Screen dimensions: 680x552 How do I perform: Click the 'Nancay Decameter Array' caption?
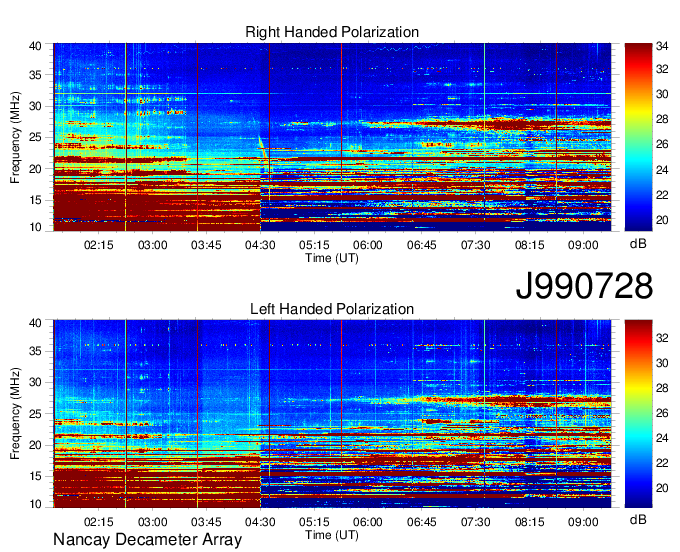[x=147, y=540]
